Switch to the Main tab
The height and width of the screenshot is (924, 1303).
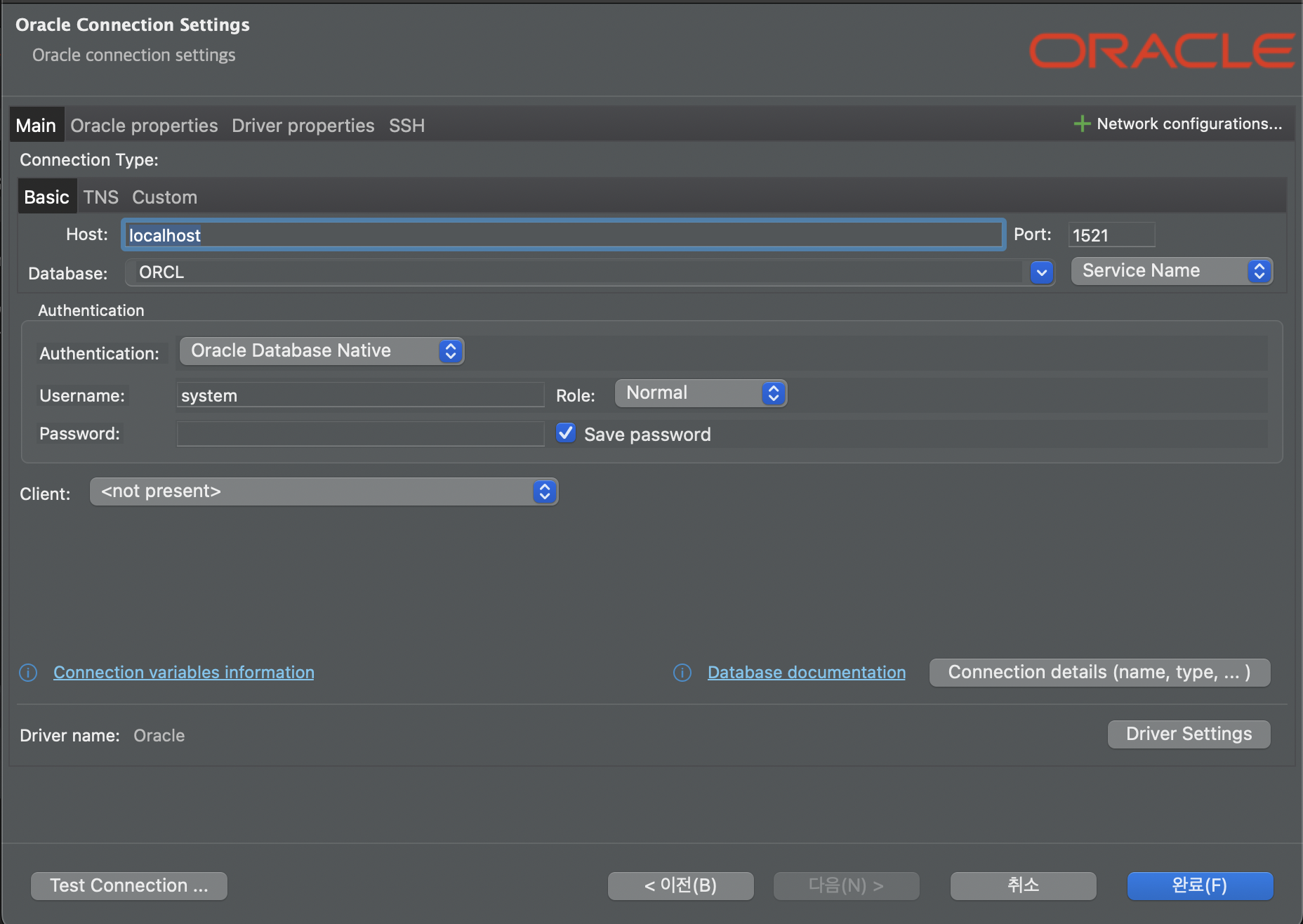coord(36,125)
